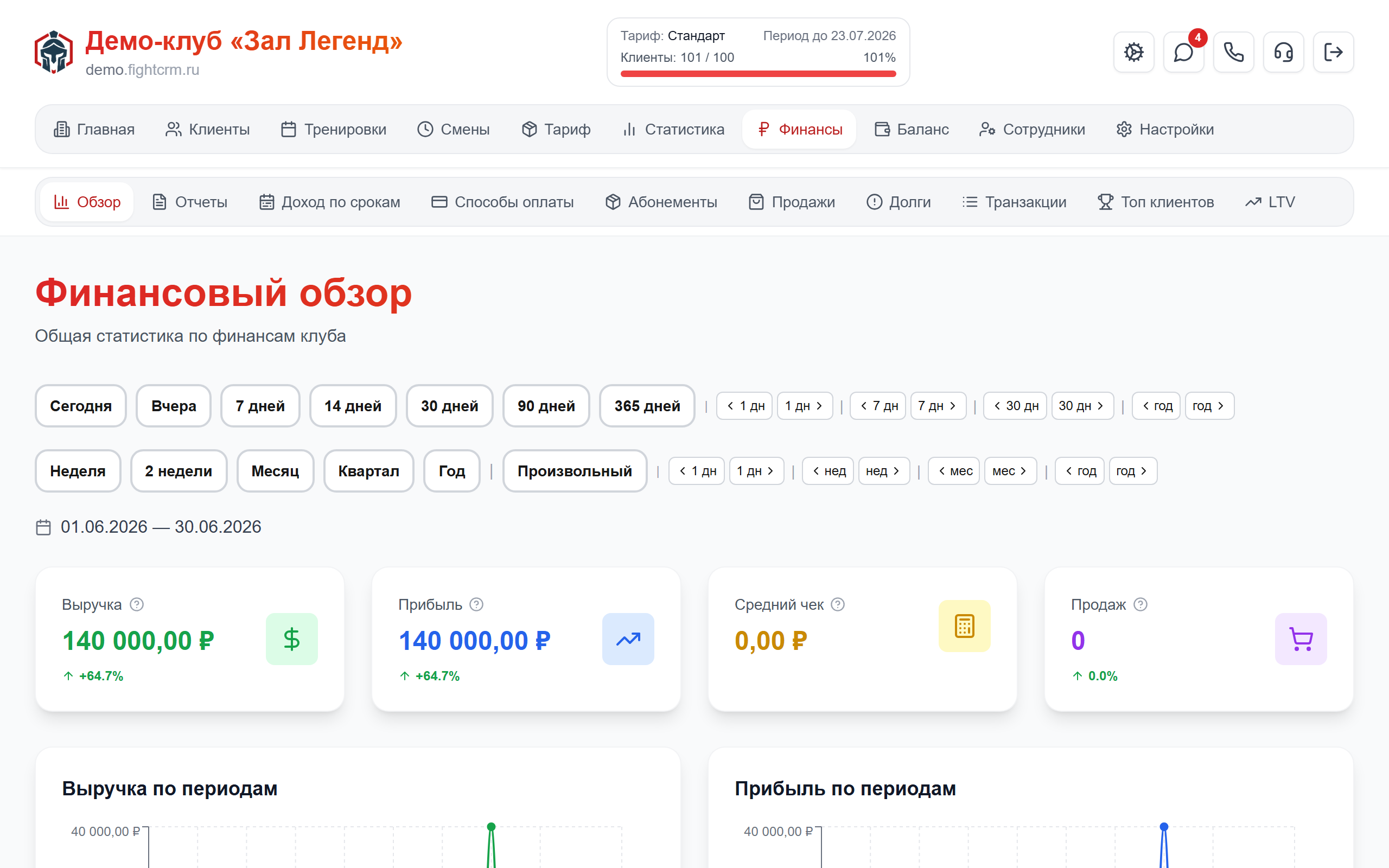Select the Финансы tab
The width and height of the screenshot is (1389, 868).
[799, 129]
